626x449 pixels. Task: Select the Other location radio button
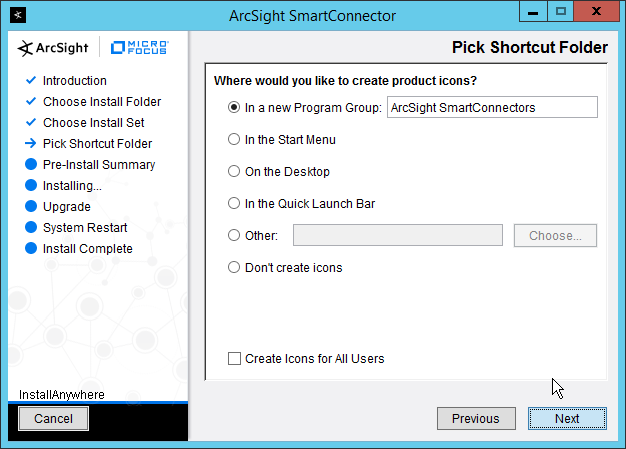pos(235,236)
